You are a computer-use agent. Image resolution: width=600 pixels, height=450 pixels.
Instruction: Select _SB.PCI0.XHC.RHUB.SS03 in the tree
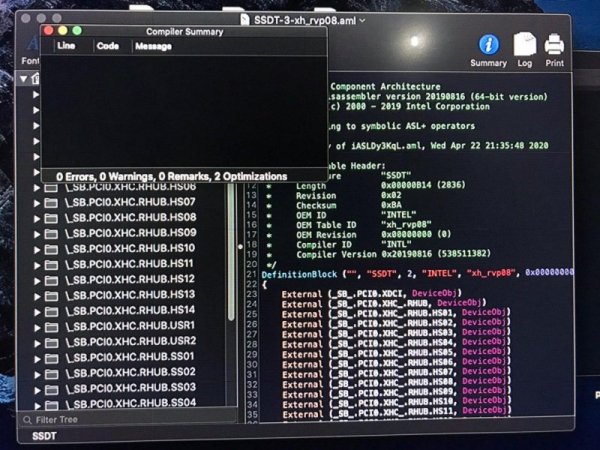coord(130,388)
